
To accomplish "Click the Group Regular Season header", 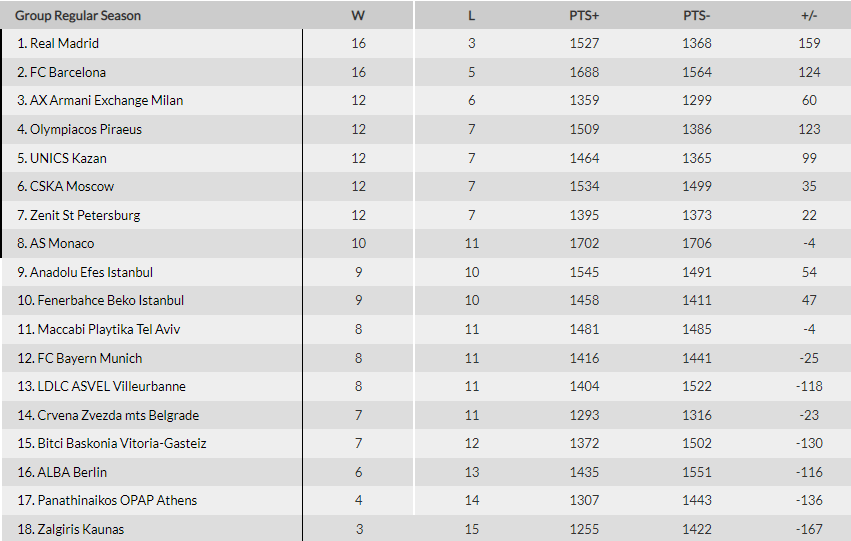I will [78, 16].
